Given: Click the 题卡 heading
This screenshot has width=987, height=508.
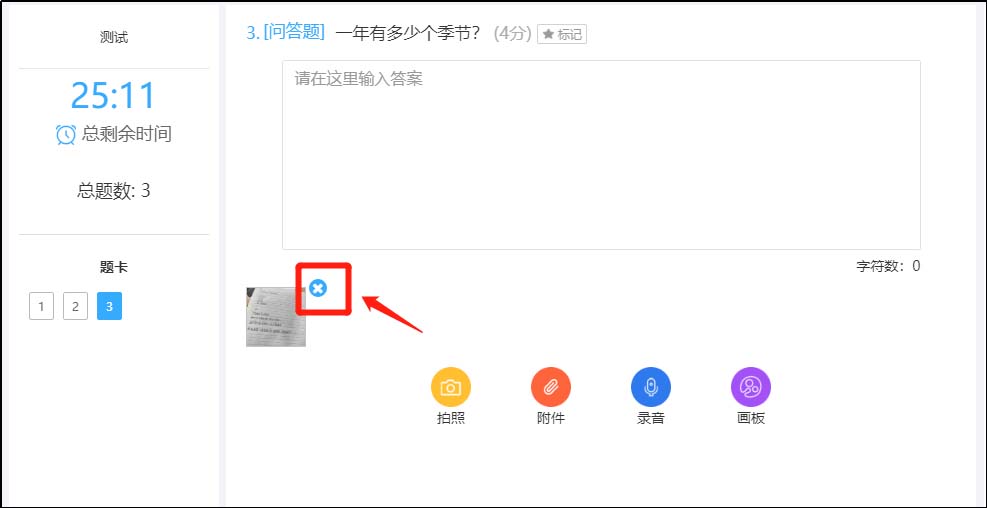Looking at the screenshot, I should click(x=114, y=268).
